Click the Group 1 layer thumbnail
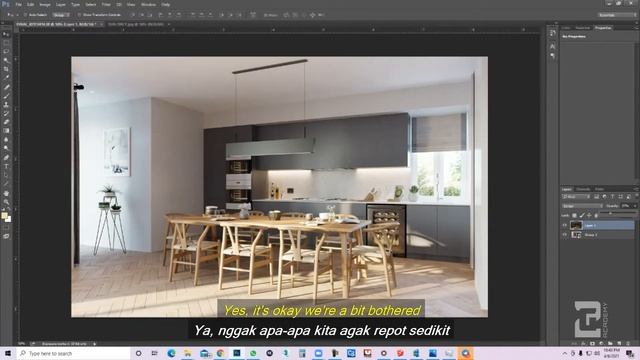The width and height of the screenshot is (640, 360). click(576, 235)
